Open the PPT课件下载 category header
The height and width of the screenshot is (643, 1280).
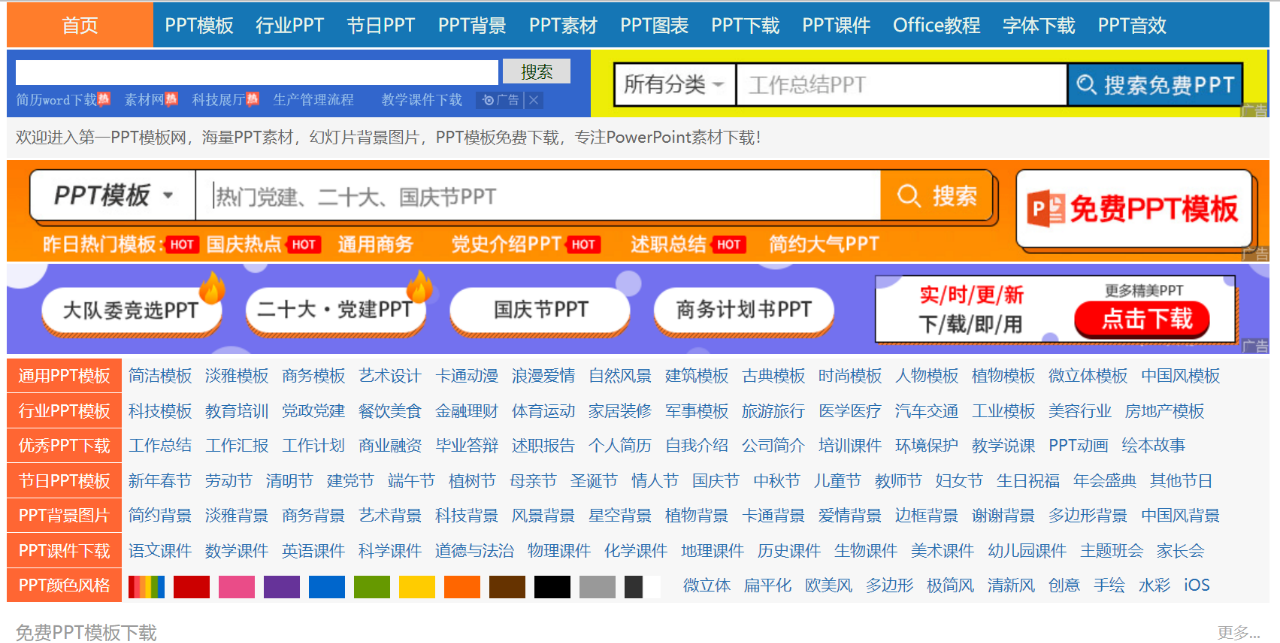pos(64,551)
